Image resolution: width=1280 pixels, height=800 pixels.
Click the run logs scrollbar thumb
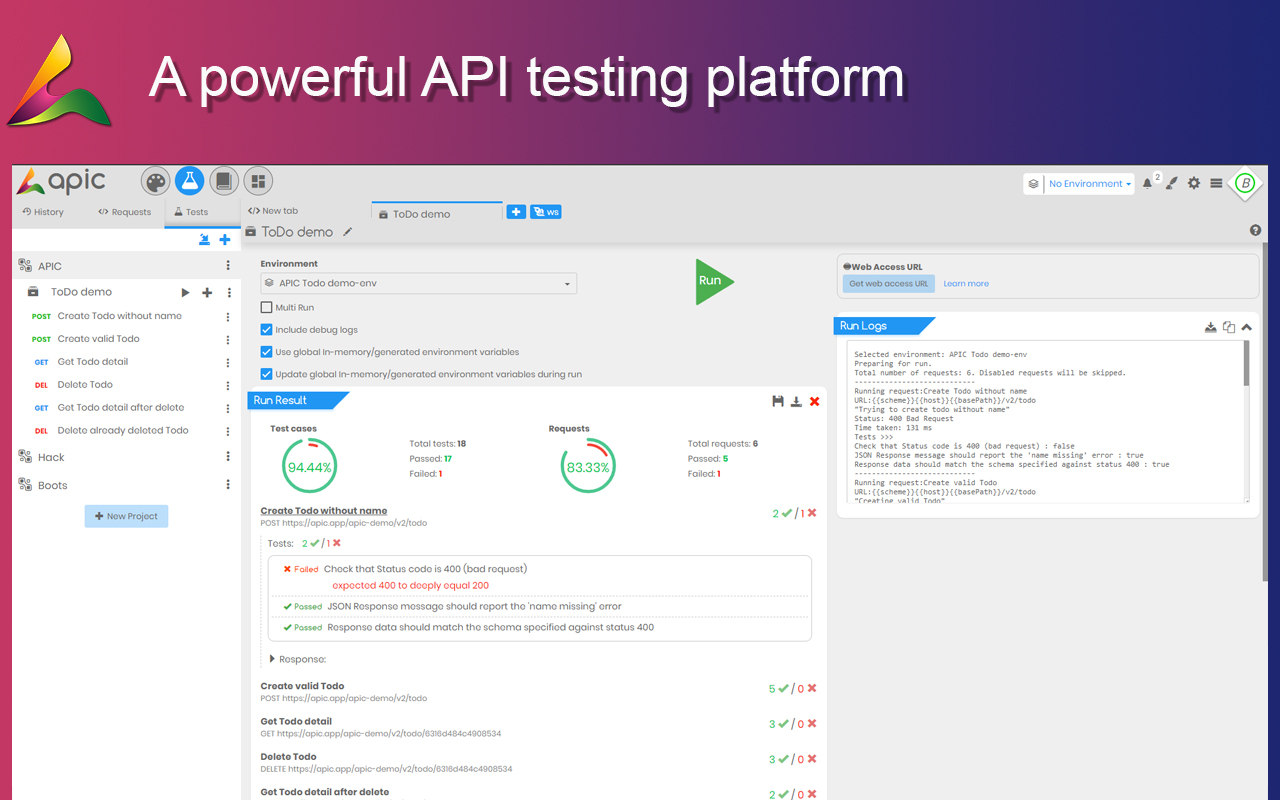click(x=1245, y=364)
